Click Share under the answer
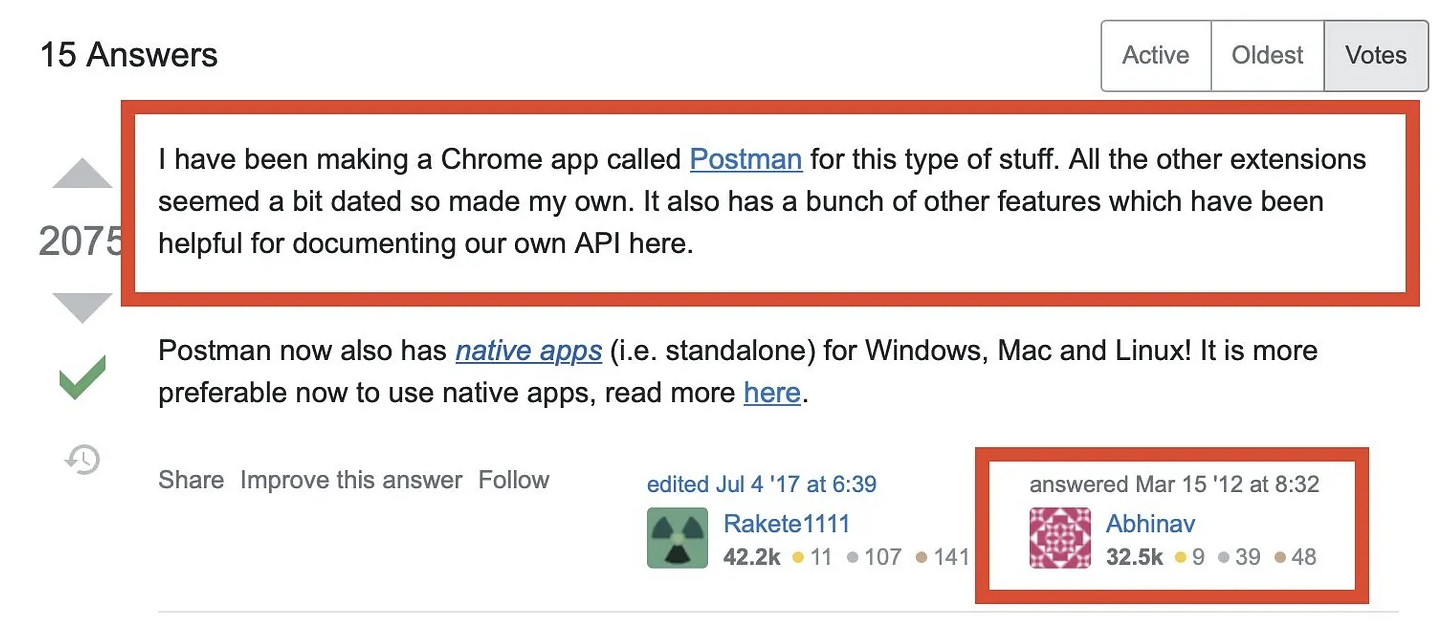The width and height of the screenshot is (1452, 632). 191,480
